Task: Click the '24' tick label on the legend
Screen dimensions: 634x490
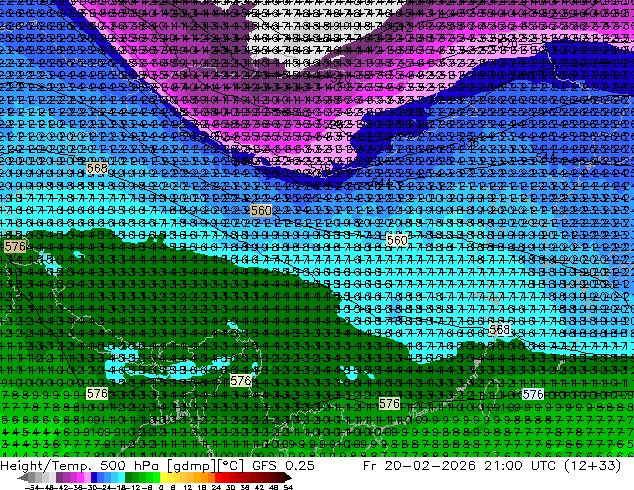Action: [x=216, y=487]
